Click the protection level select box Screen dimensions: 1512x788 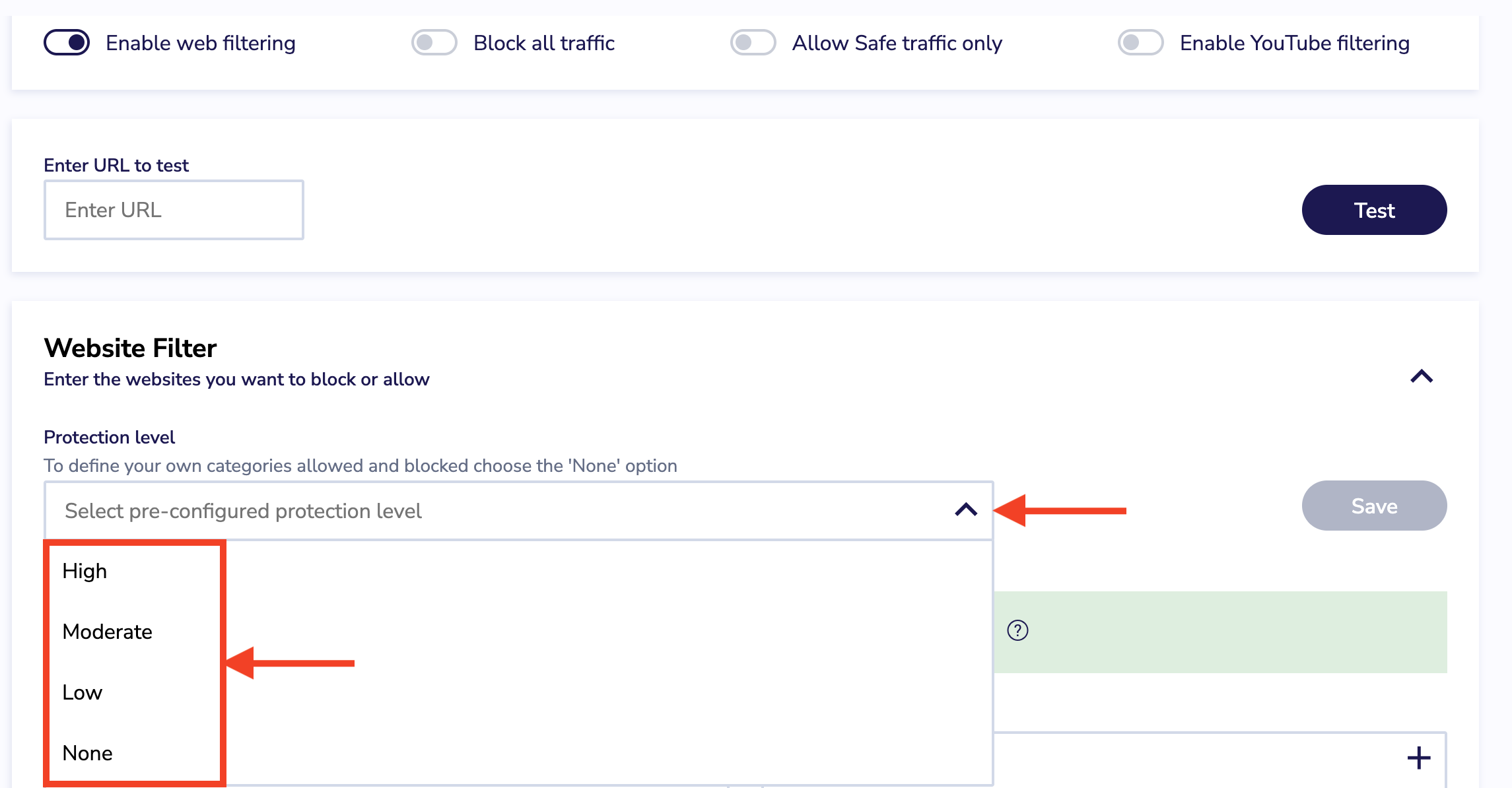pyautogui.click(x=518, y=511)
